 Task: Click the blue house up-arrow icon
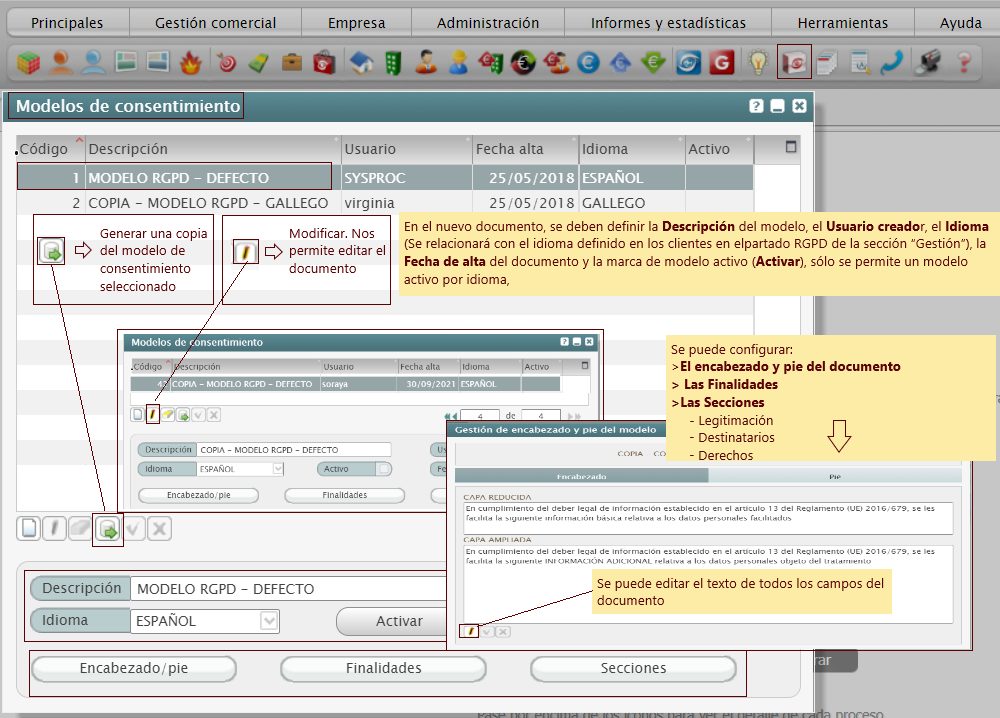pyautogui.click(x=620, y=62)
